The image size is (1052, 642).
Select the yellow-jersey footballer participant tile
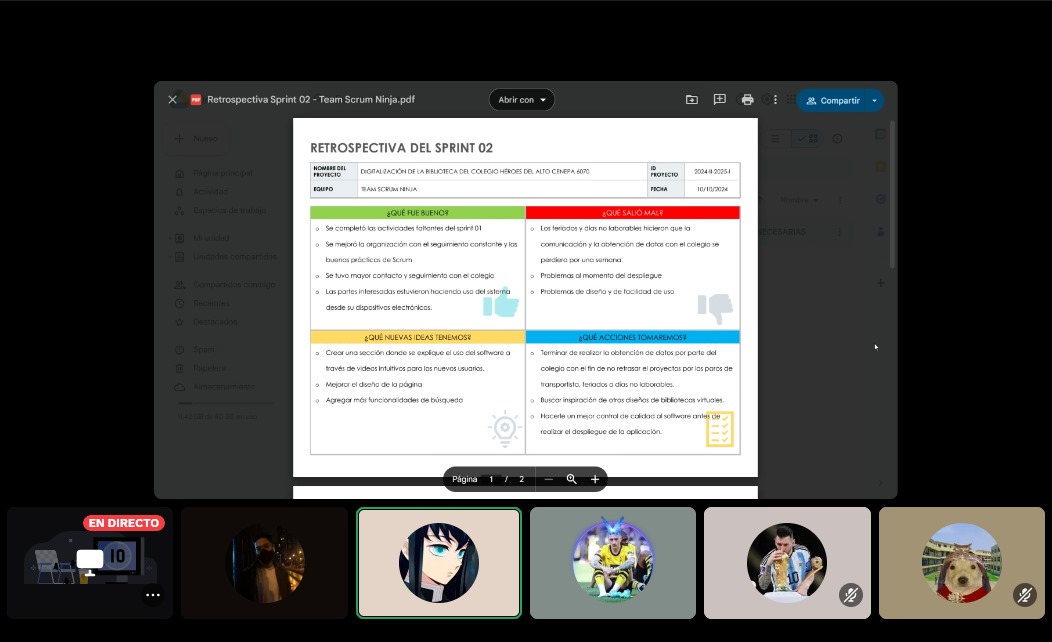pyautogui.click(x=612, y=563)
